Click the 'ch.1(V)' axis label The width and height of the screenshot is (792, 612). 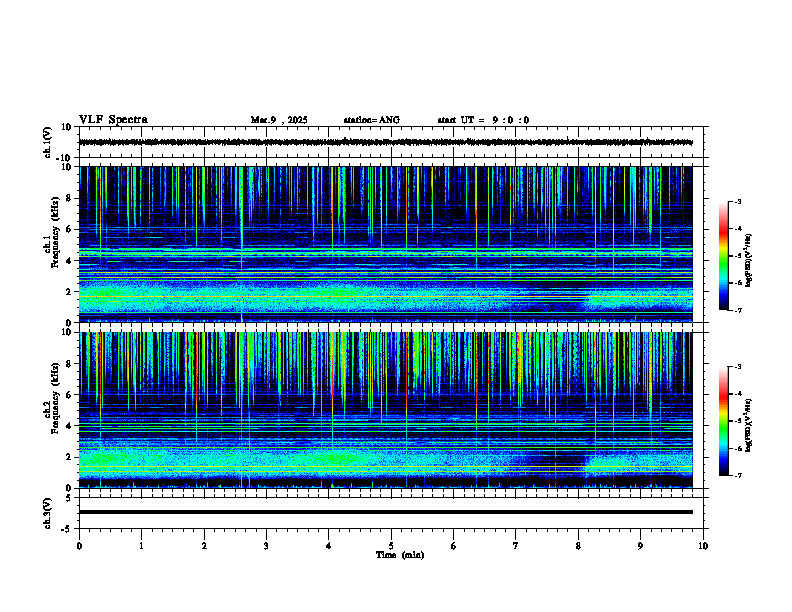pos(47,142)
